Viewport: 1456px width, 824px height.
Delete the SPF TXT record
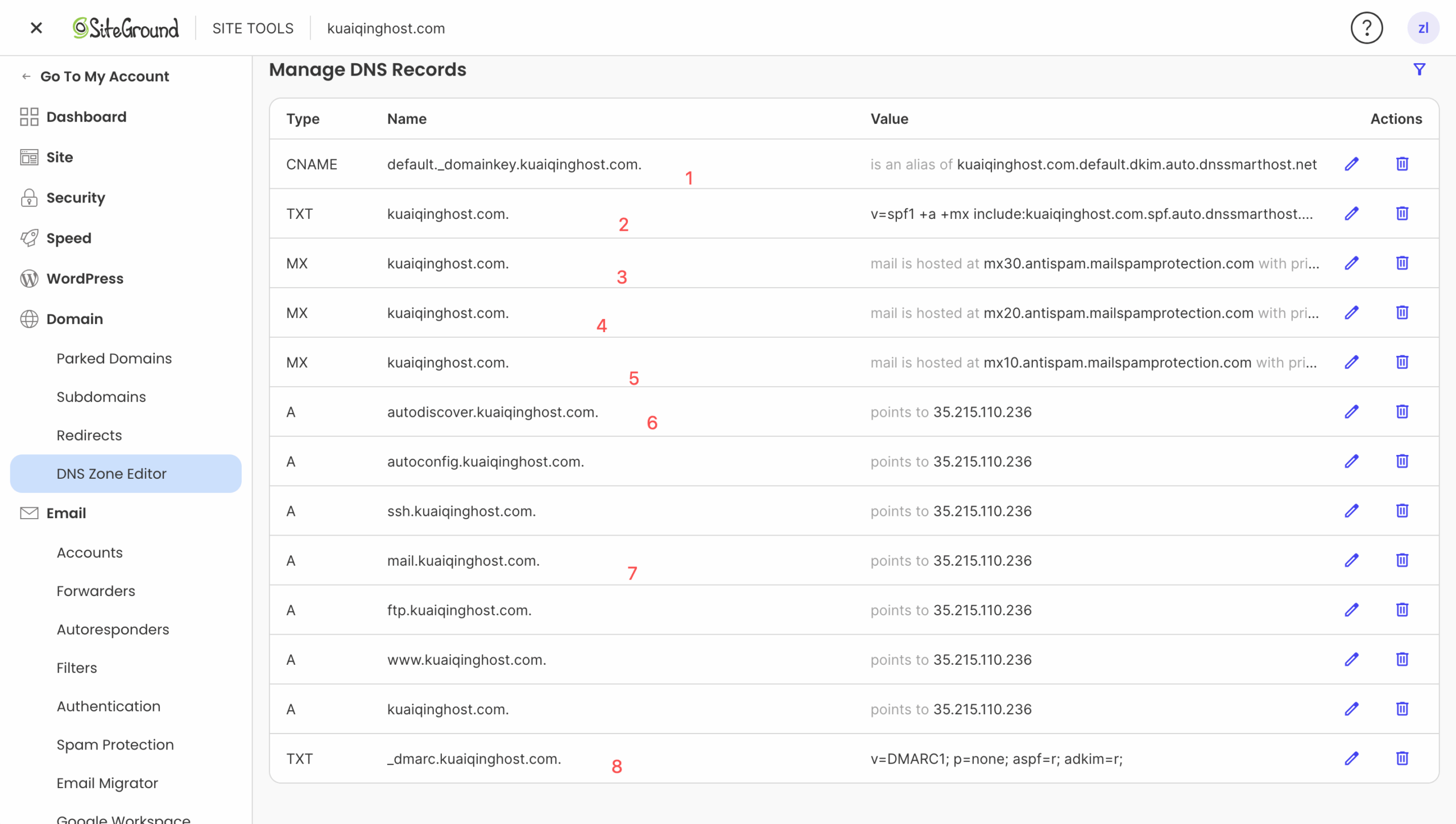[x=1402, y=214]
